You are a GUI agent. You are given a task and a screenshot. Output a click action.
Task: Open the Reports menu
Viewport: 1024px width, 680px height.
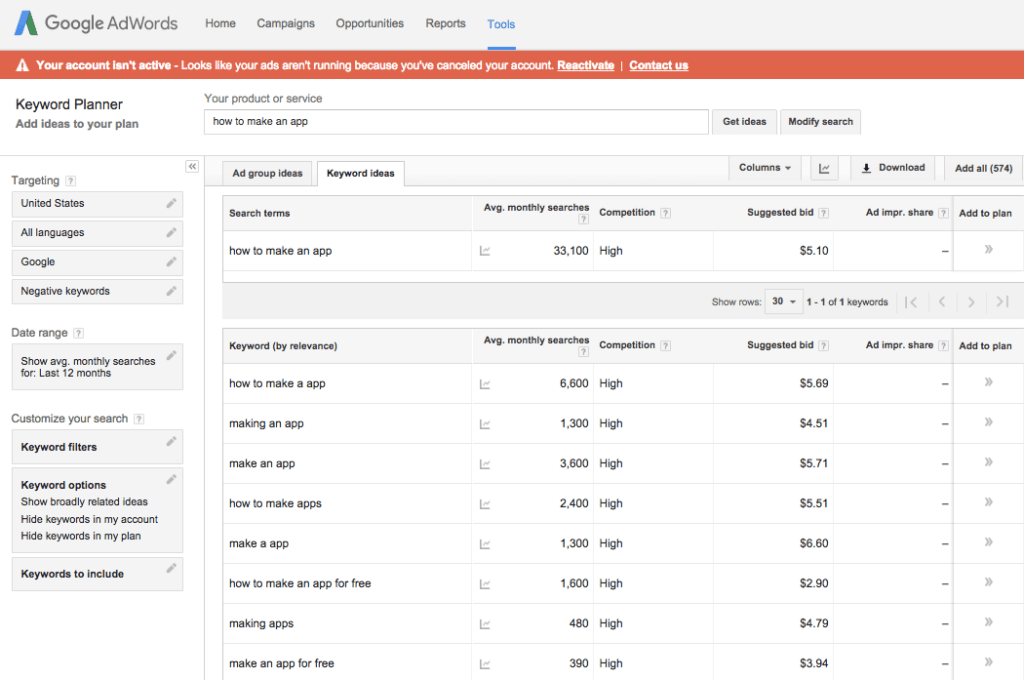click(445, 24)
